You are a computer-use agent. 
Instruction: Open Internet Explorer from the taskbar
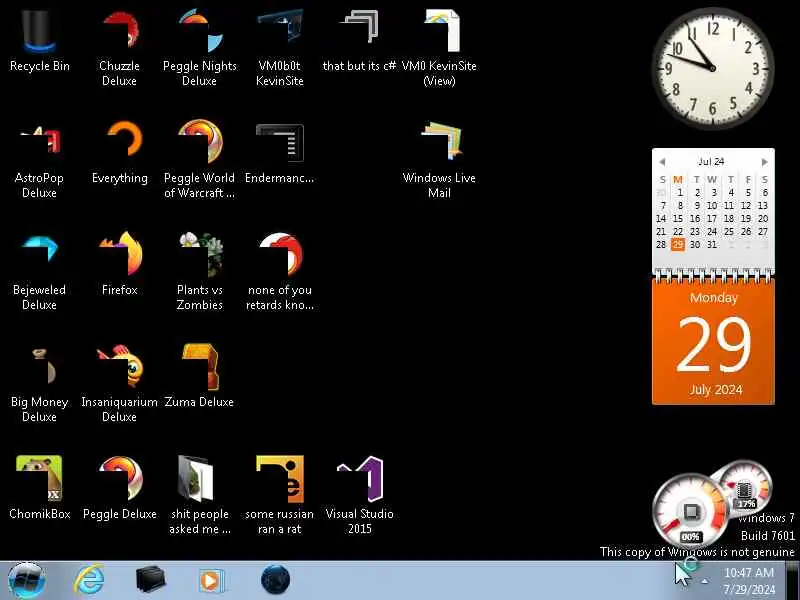click(89, 581)
